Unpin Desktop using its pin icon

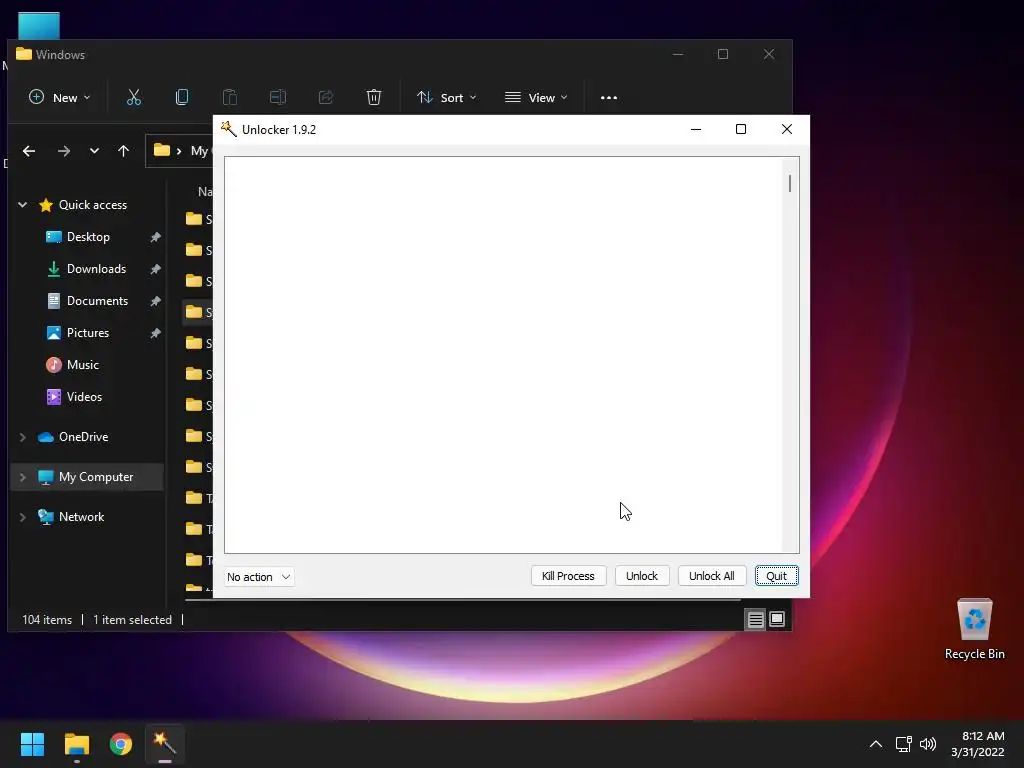point(155,237)
